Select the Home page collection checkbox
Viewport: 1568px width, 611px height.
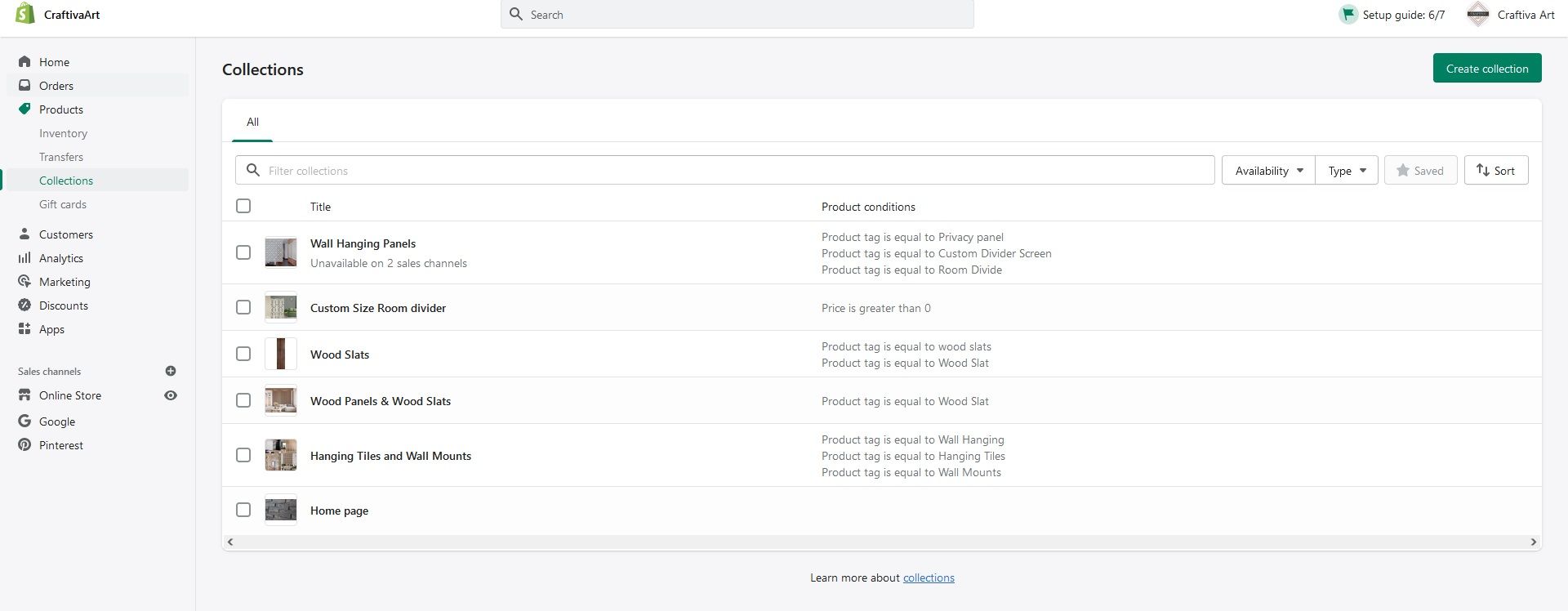click(243, 510)
